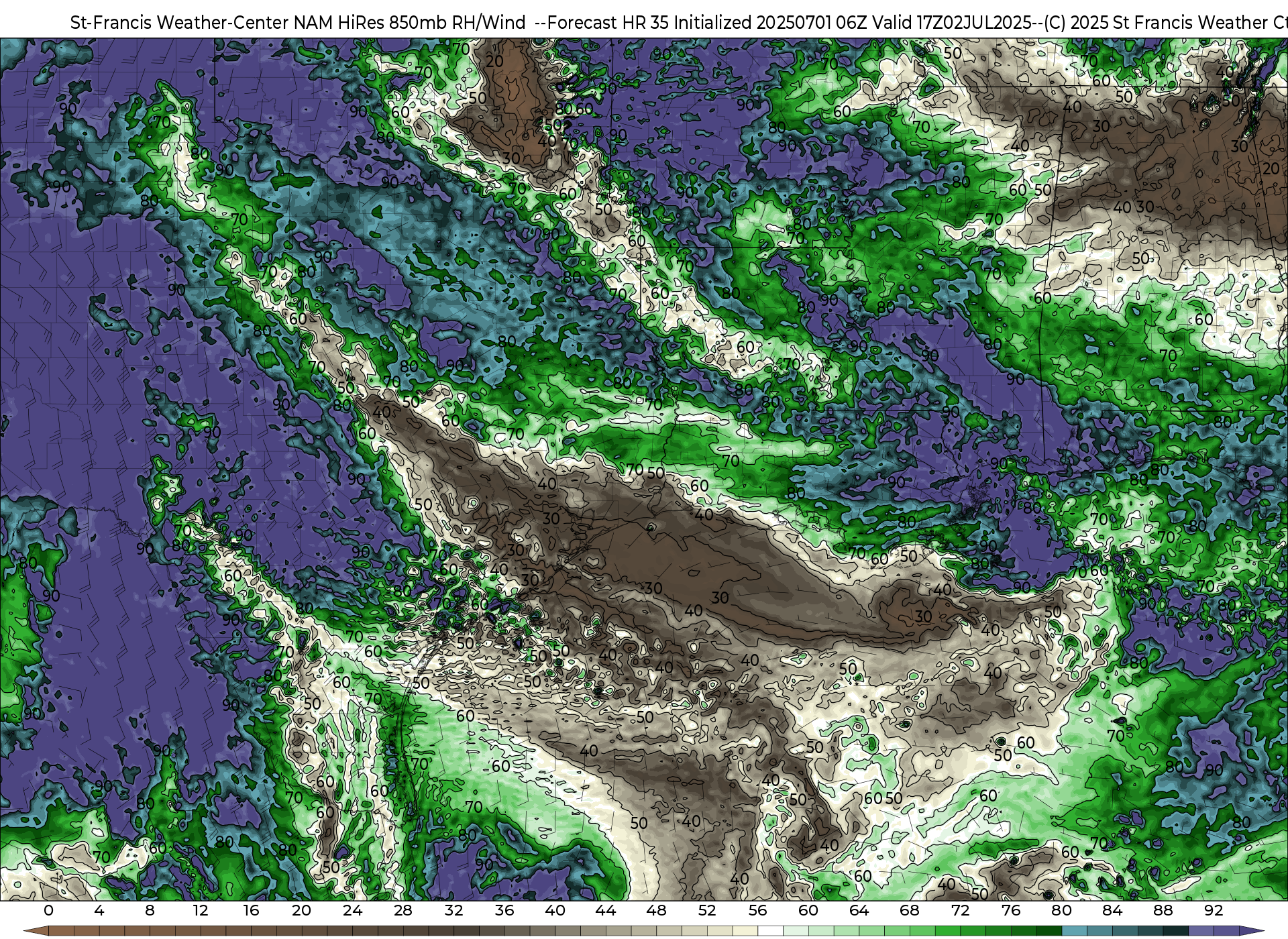The image size is (1288, 939).
Task: Click the 'NAM HiRes 850mb RH/Wind' title text
Action: (409, 22)
